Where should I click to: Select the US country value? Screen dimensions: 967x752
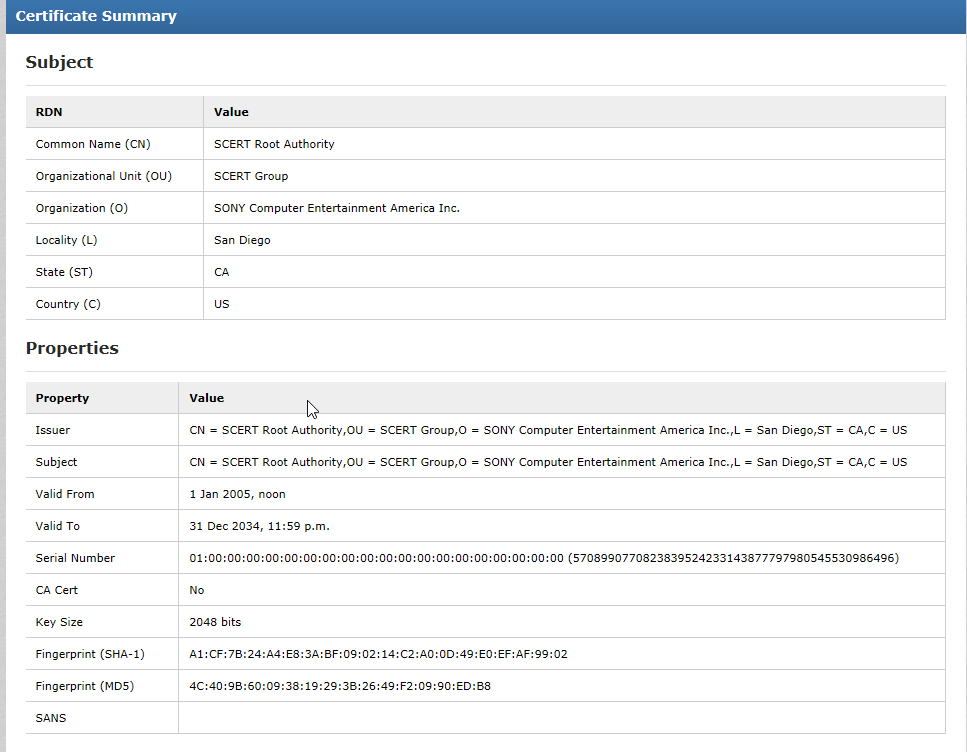pos(221,304)
